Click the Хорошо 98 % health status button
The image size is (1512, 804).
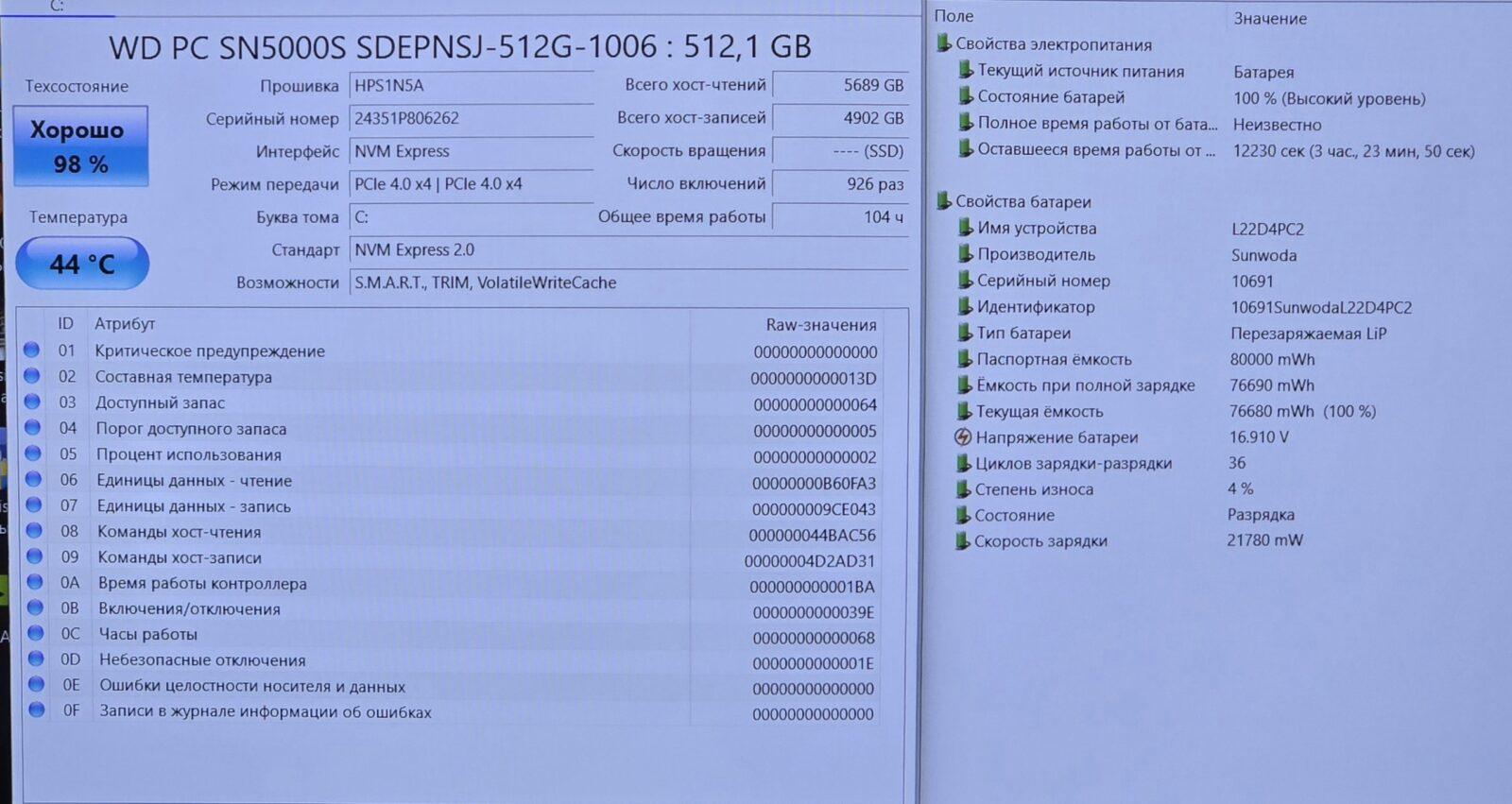(80, 146)
